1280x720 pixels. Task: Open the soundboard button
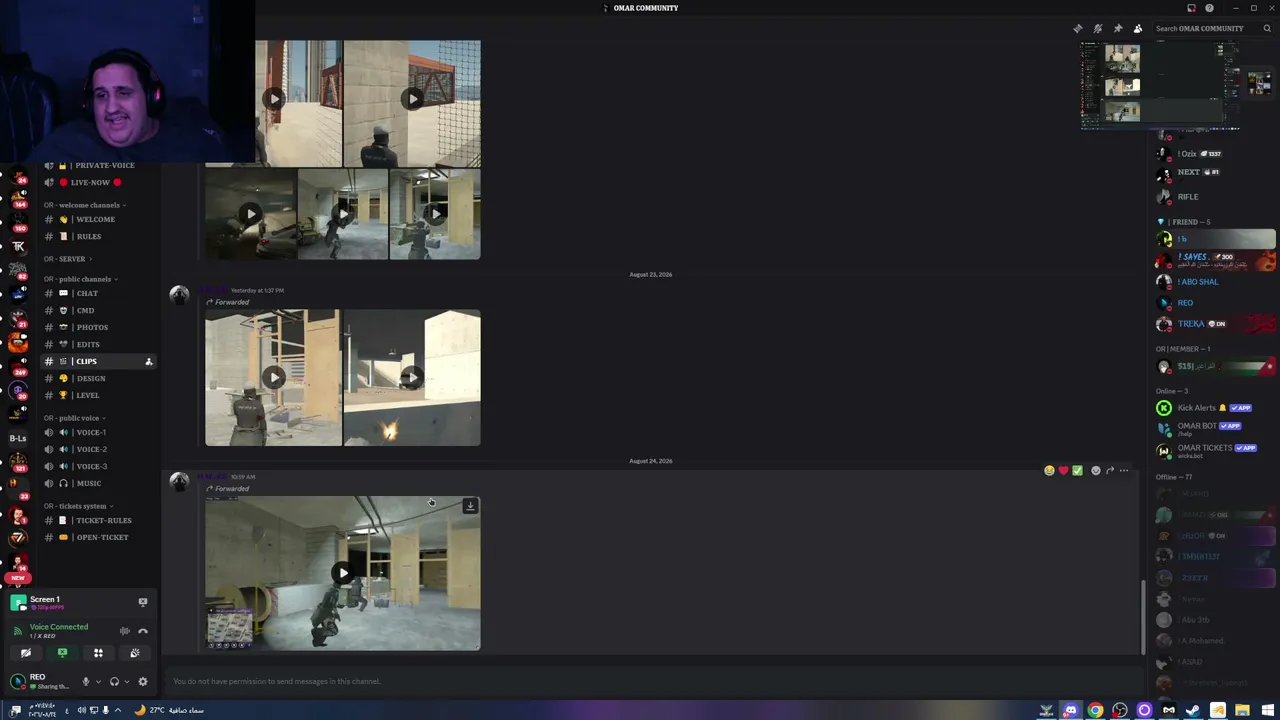[x=134, y=653]
